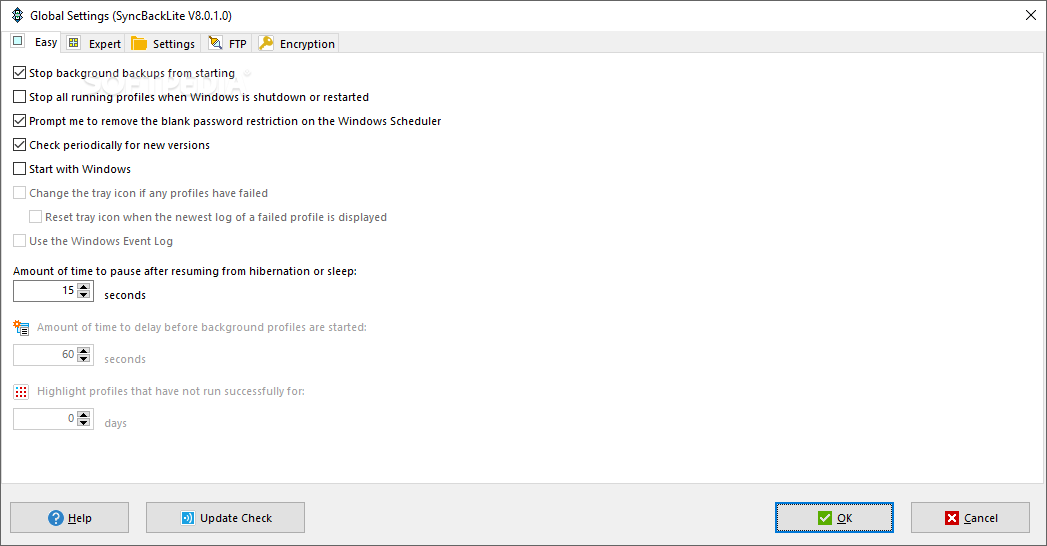This screenshot has width=1047, height=546.
Task: Uncheck prompt to remove blank password restriction
Action: [x=19, y=121]
